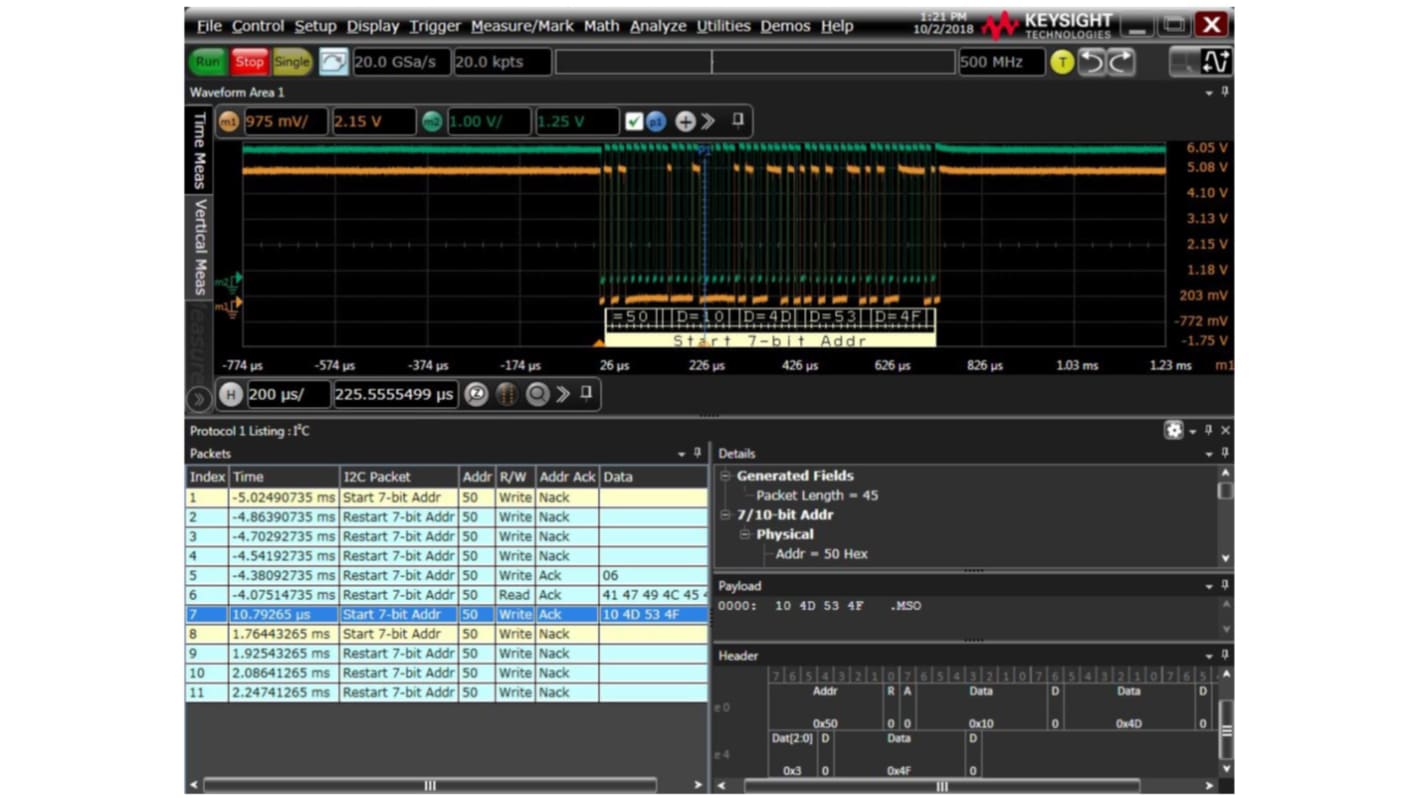The height and width of the screenshot is (798, 1420).
Task: Click the I2C Packet column header
Action: coord(399,477)
